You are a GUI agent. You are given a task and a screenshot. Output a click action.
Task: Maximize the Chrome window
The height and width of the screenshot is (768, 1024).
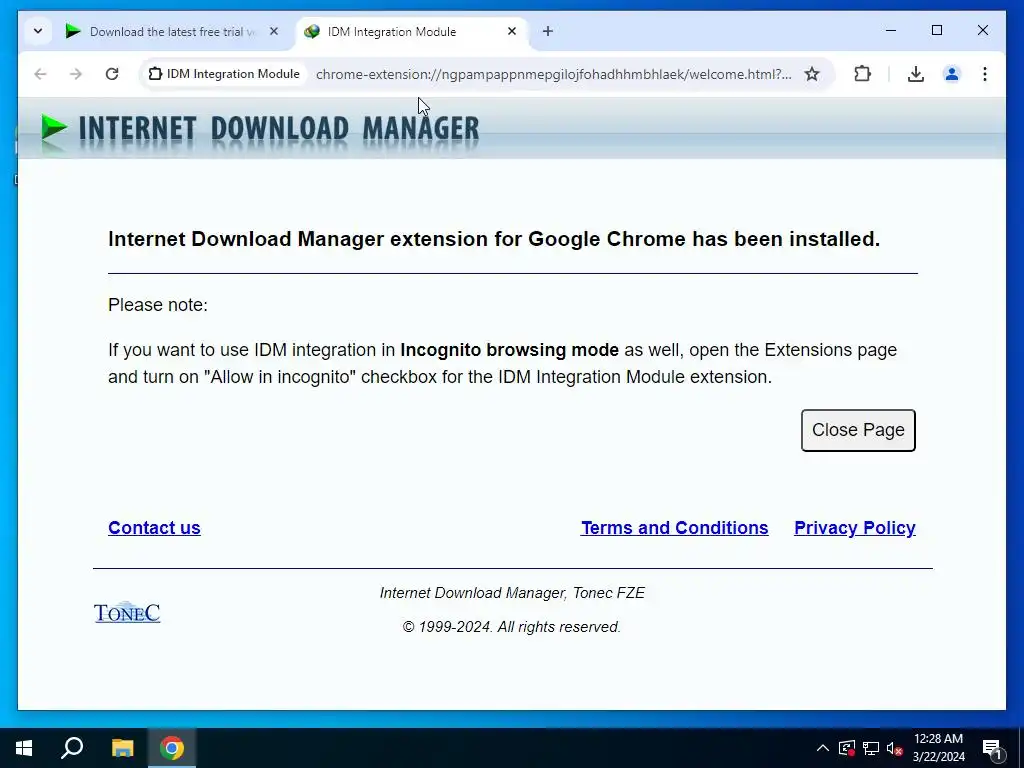click(936, 31)
